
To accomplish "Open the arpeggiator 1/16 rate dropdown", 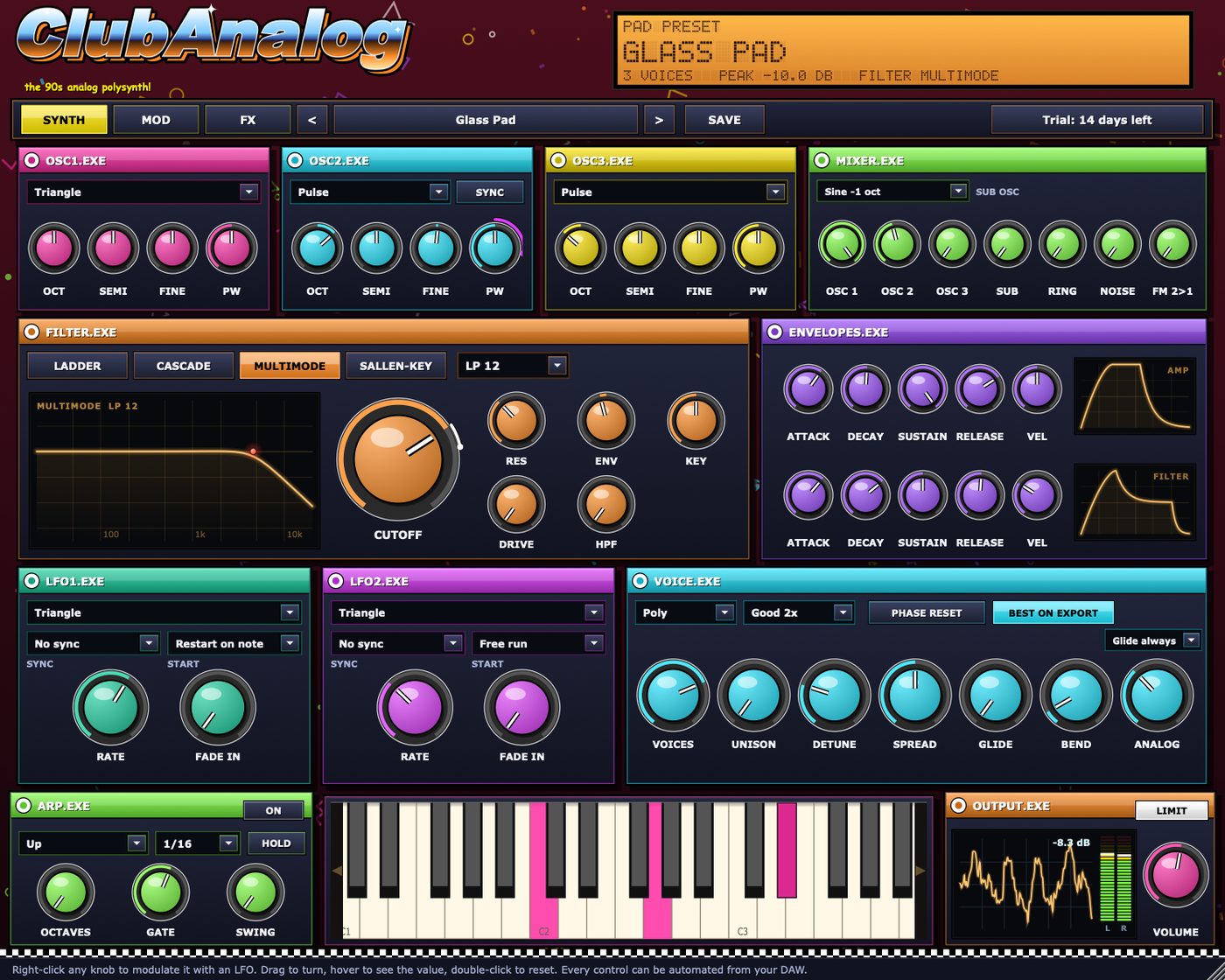I will click(x=198, y=843).
